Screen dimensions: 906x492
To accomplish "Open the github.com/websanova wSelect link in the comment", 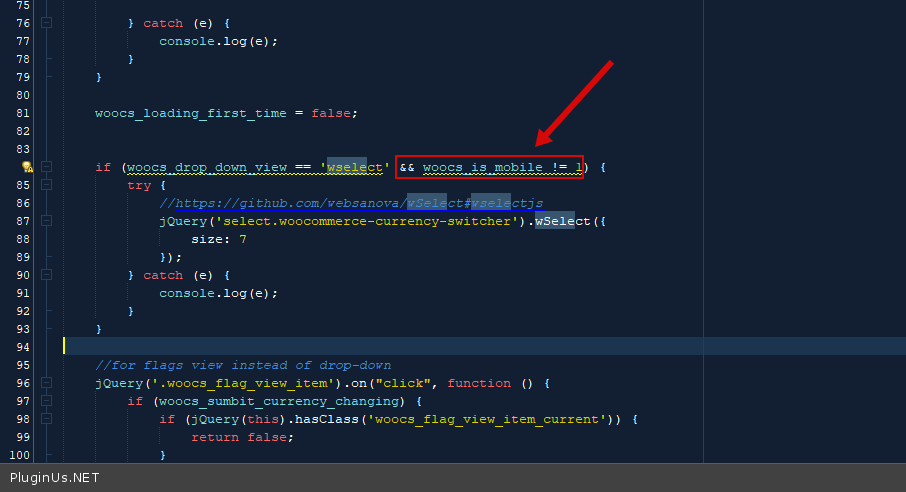I will point(359,203).
